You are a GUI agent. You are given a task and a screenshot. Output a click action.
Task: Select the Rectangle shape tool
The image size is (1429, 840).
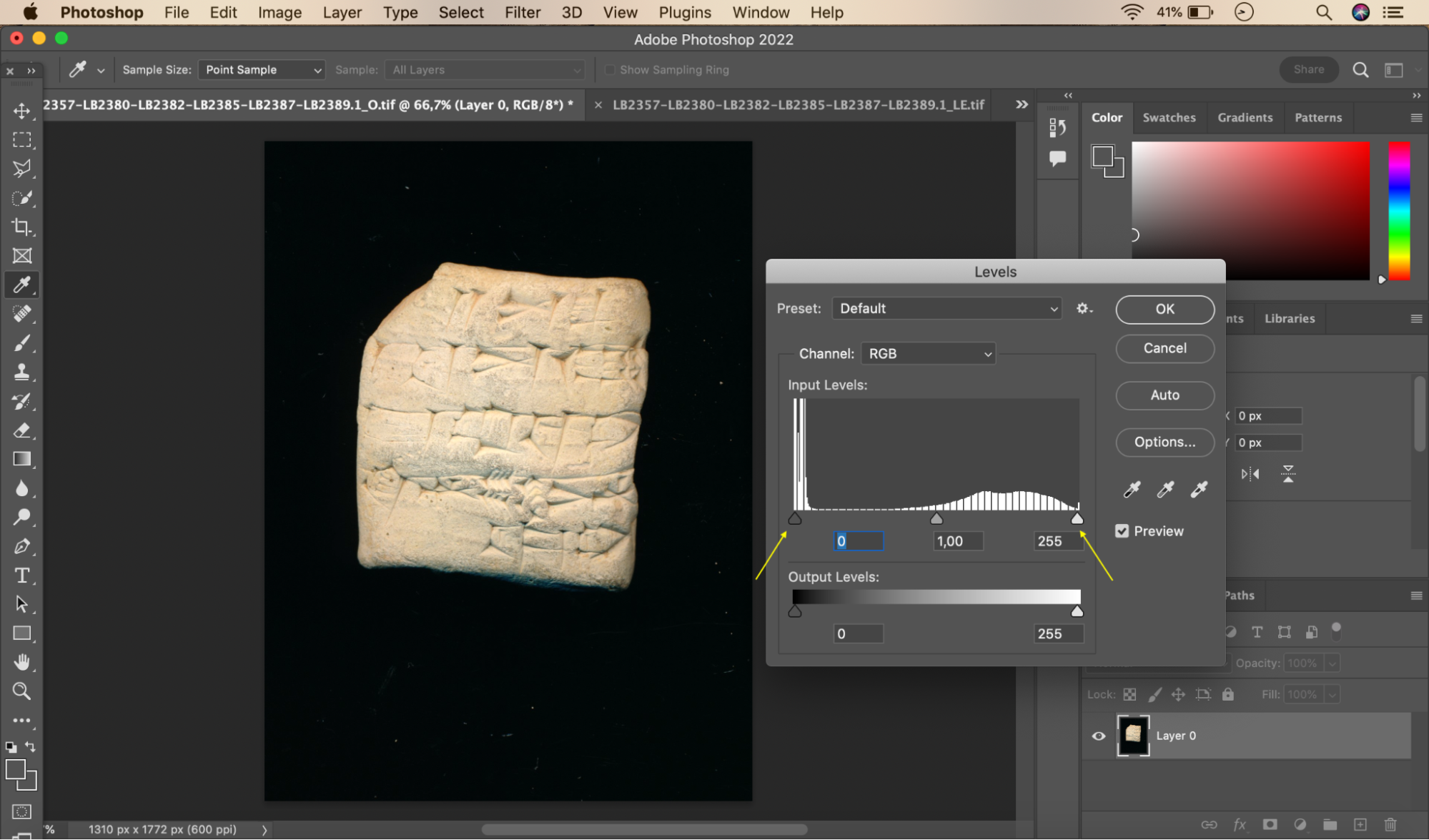pos(21,633)
